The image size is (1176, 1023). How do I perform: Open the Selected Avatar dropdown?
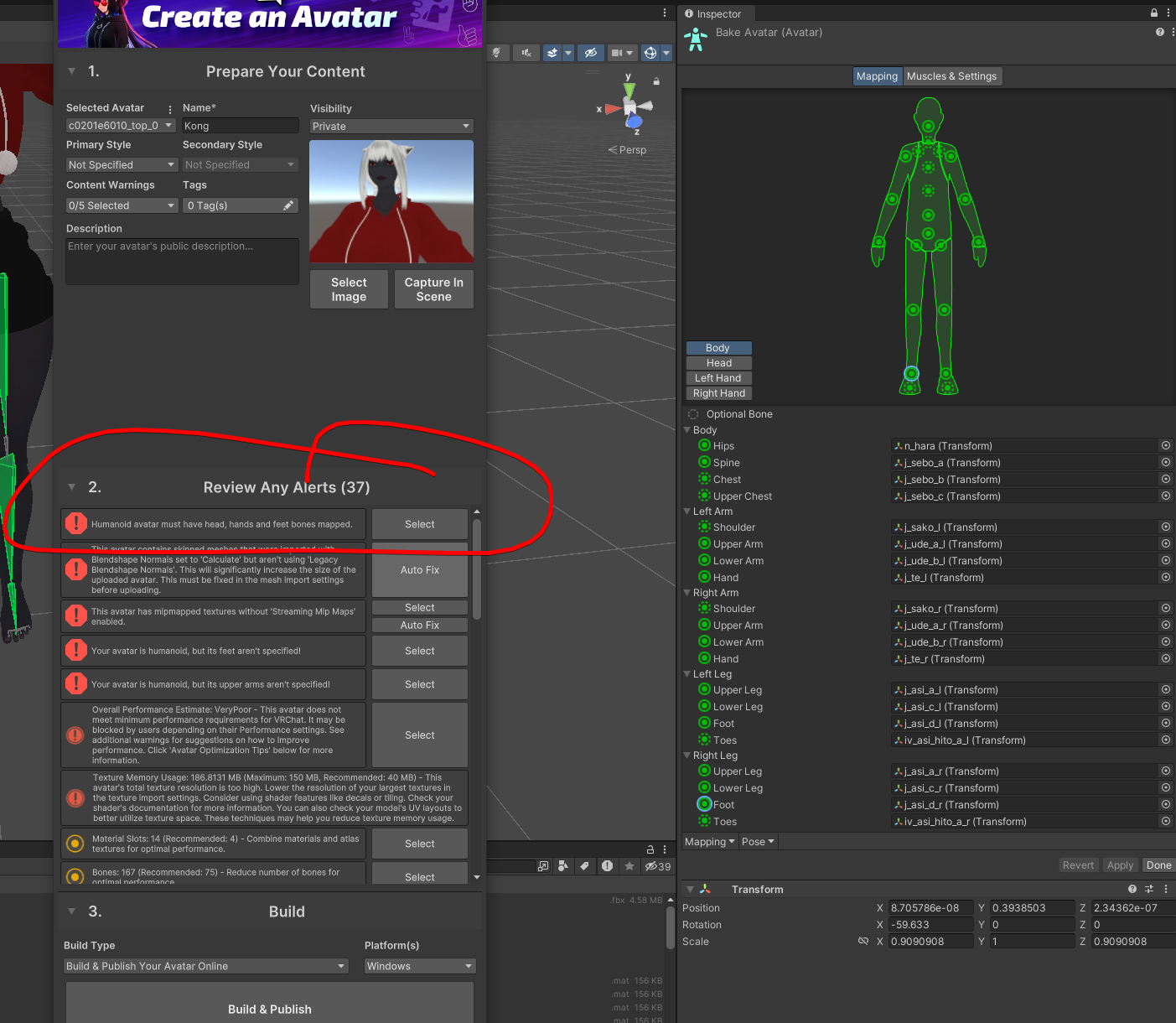tap(121, 126)
